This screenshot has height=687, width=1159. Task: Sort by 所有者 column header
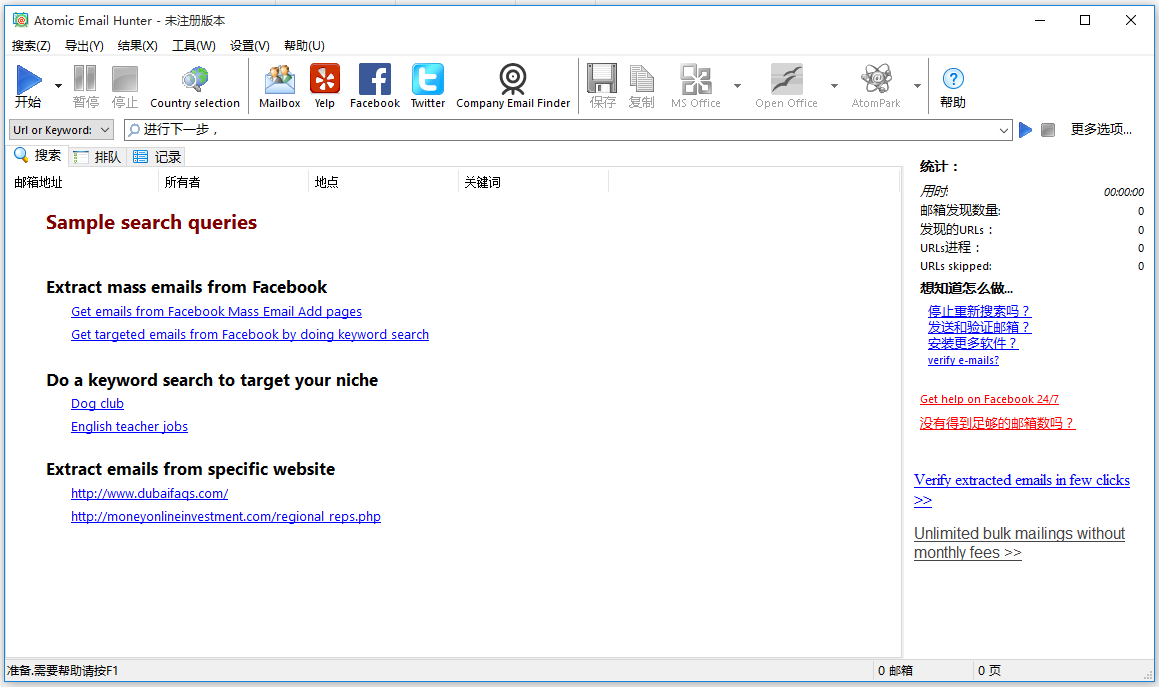[x=234, y=182]
